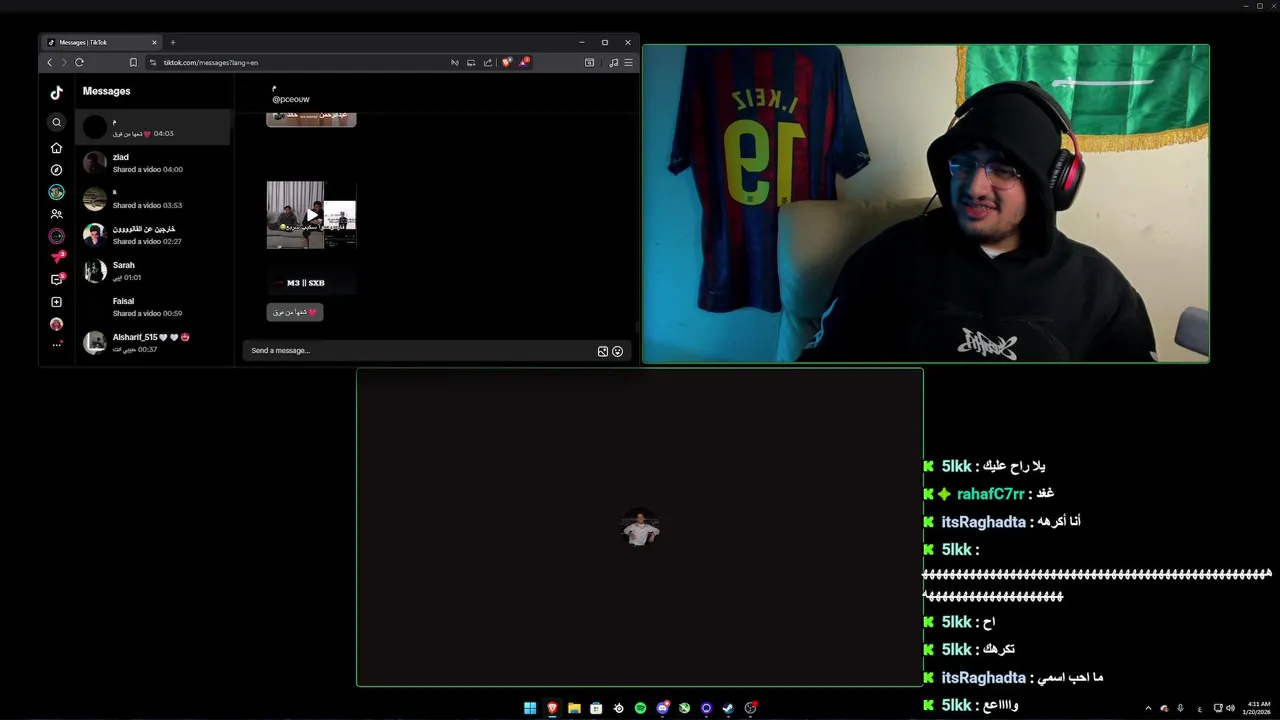Open Brave Rewards triangle icon

pos(524,62)
